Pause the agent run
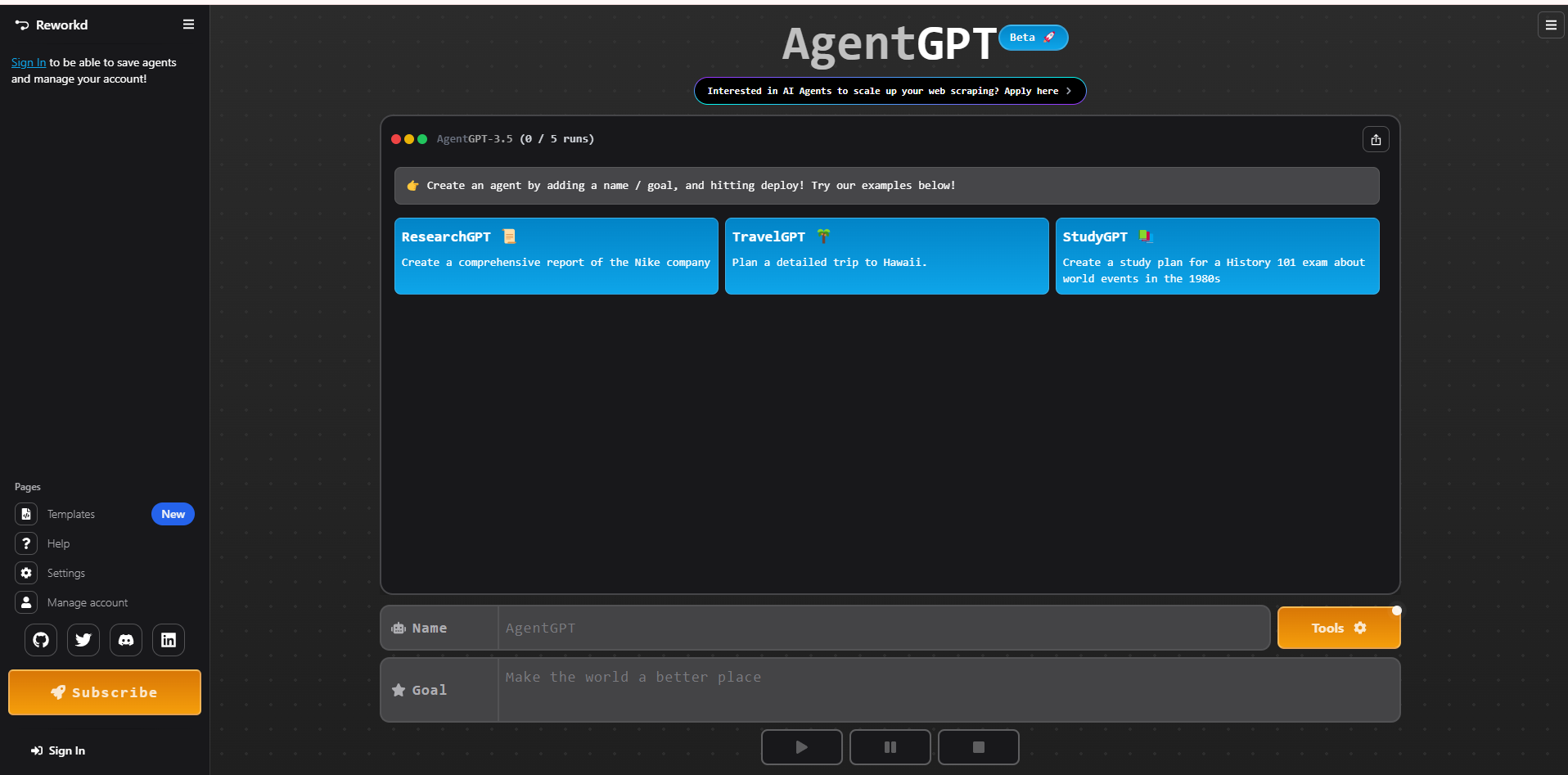Viewport: 1568px width, 775px height. 890,747
